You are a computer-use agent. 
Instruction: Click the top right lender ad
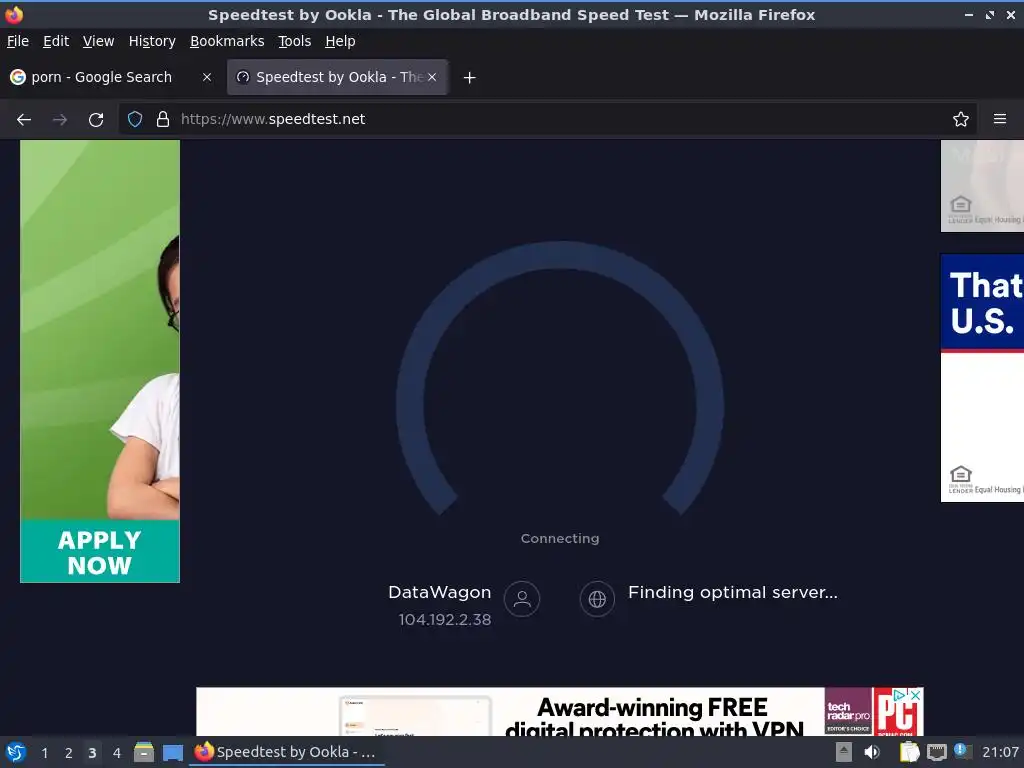pos(982,186)
